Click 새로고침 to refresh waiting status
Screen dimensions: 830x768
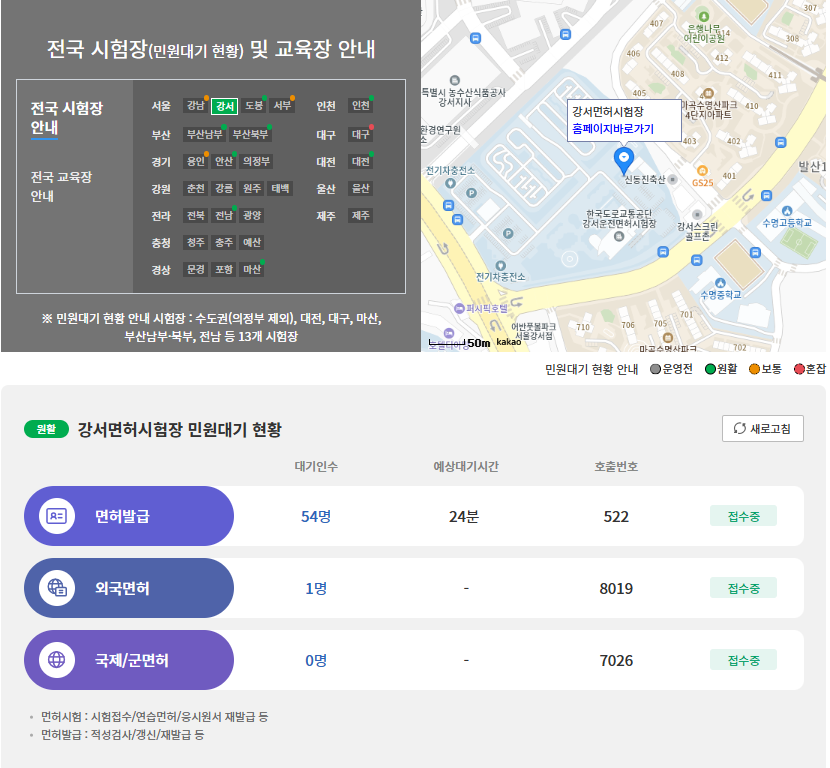point(762,428)
